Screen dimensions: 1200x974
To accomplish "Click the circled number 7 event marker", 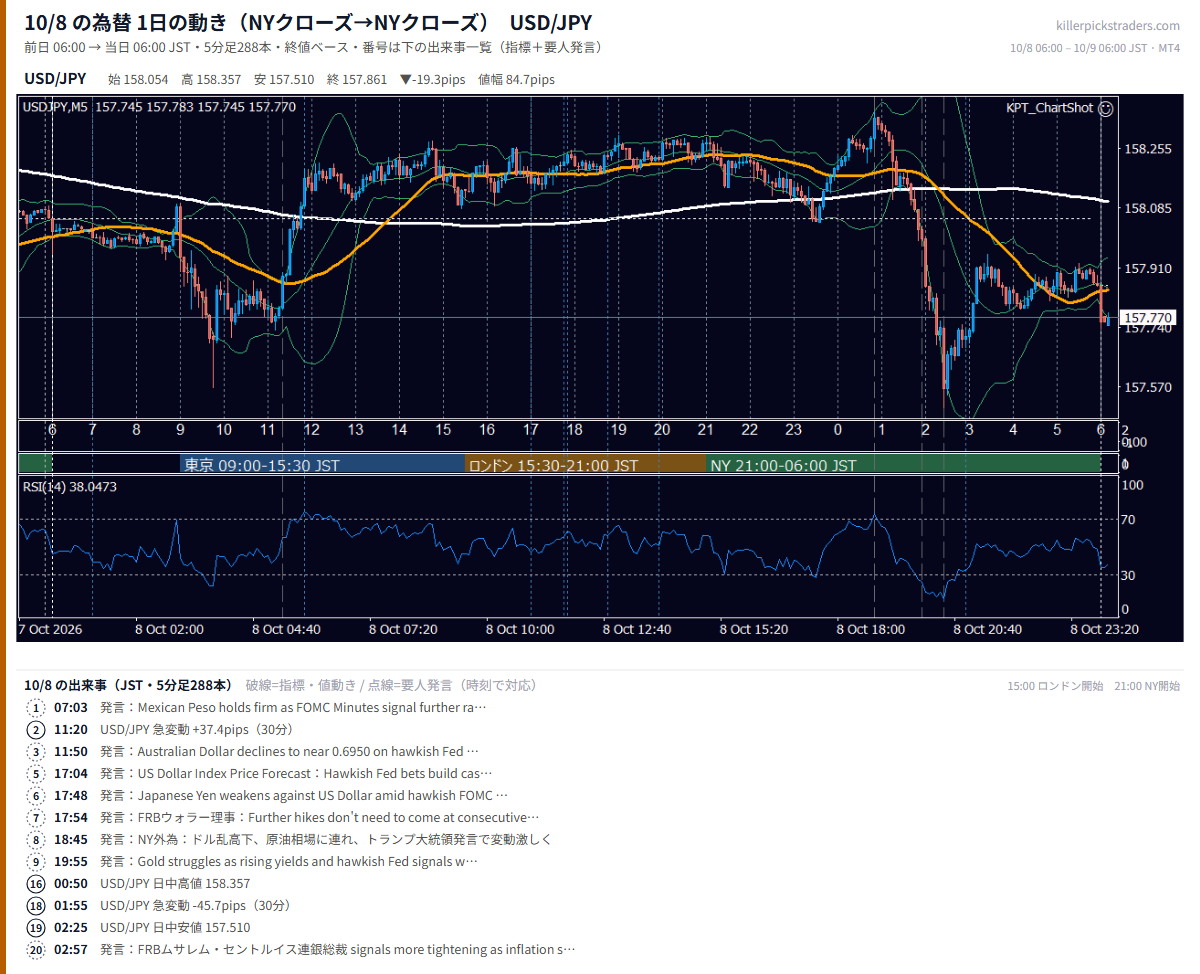I will click(36, 817).
